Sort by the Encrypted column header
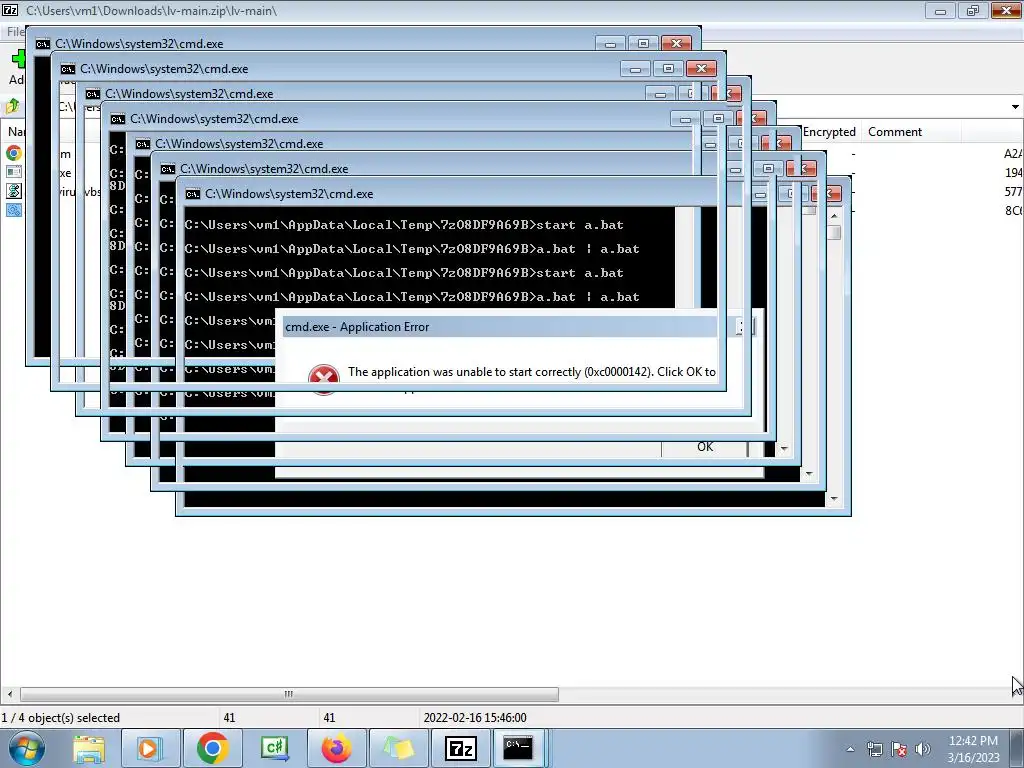The image size is (1024, 768). [829, 132]
